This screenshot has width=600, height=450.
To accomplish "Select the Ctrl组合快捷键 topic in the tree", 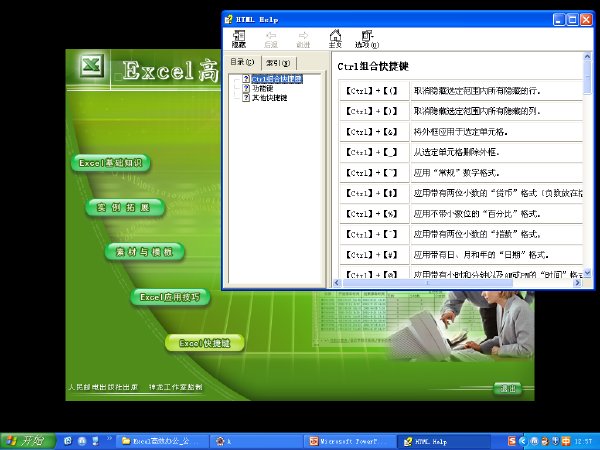I will click(x=277, y=79).
